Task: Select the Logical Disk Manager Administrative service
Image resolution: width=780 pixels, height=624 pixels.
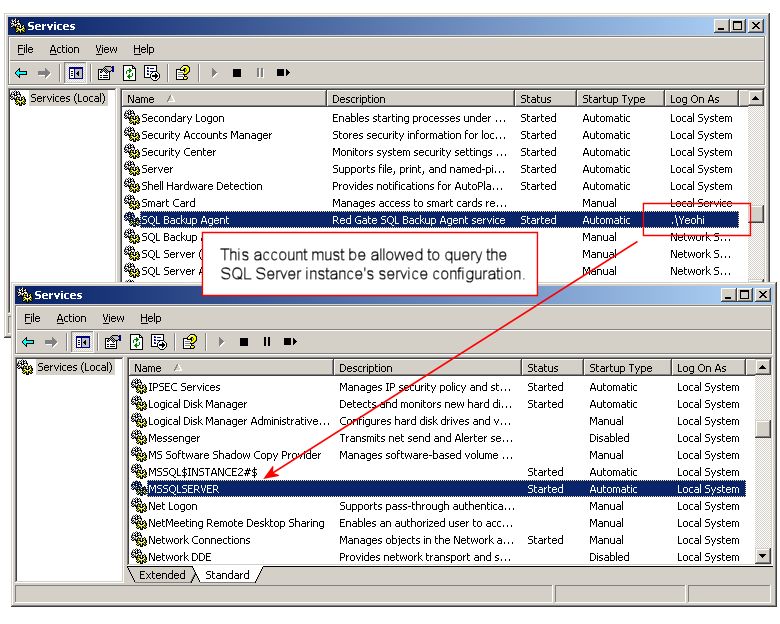Action: [x=438, y=421]
